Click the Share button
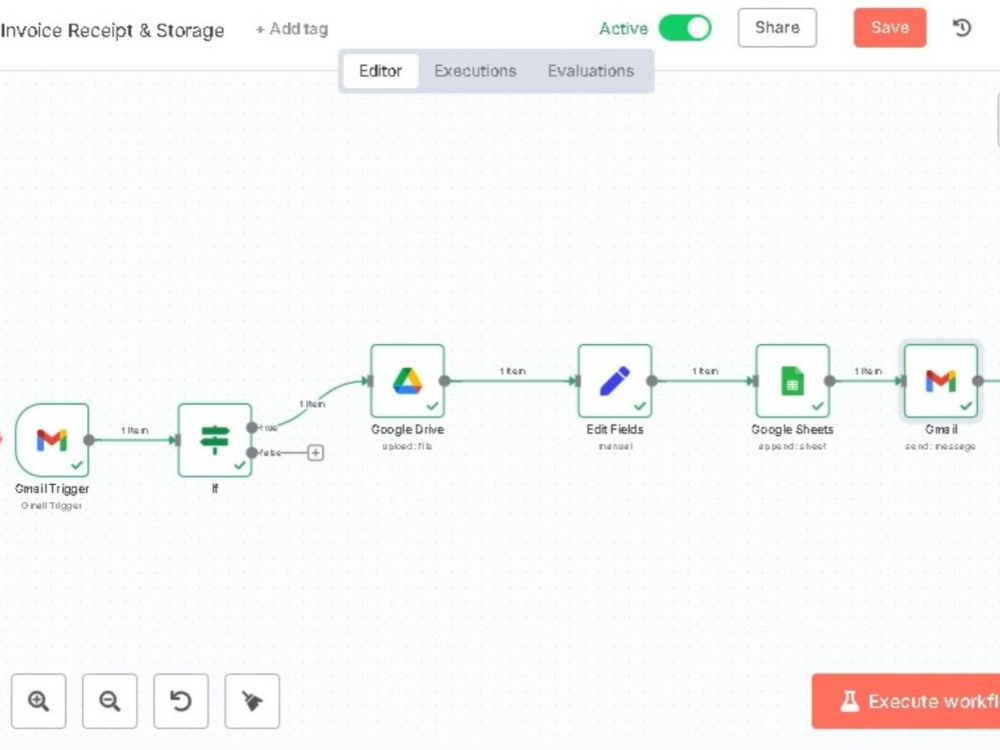 pos(777,27)
